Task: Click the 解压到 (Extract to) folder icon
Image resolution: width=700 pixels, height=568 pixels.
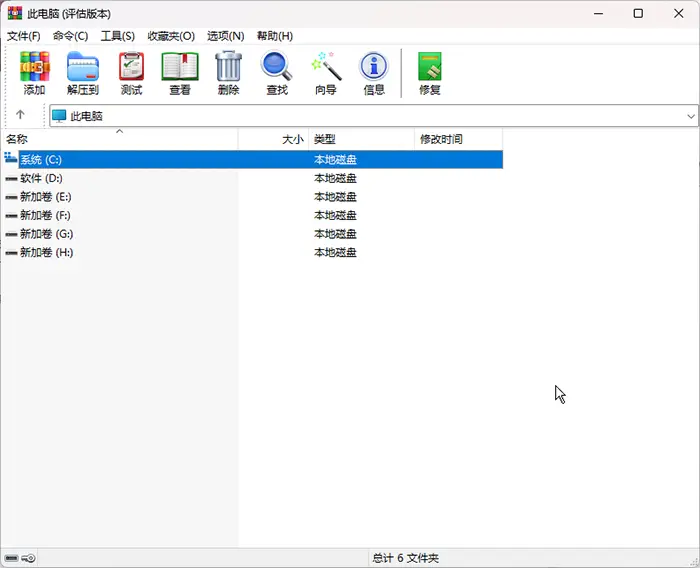Action: click(x=83, y=66)
